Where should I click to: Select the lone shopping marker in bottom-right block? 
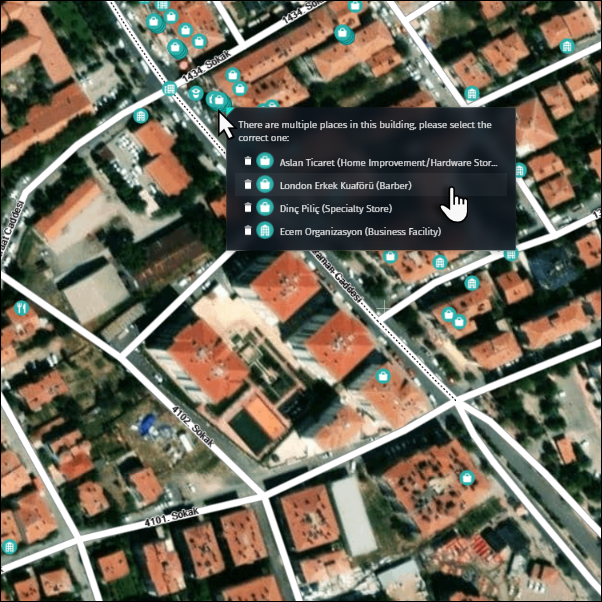point(467,478)
